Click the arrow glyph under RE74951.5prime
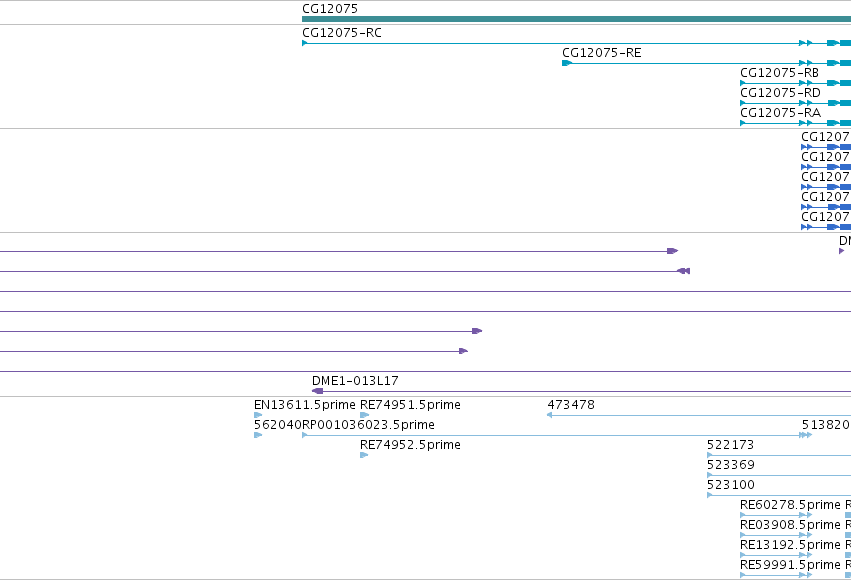851x580 pixels. pos(364,415)
